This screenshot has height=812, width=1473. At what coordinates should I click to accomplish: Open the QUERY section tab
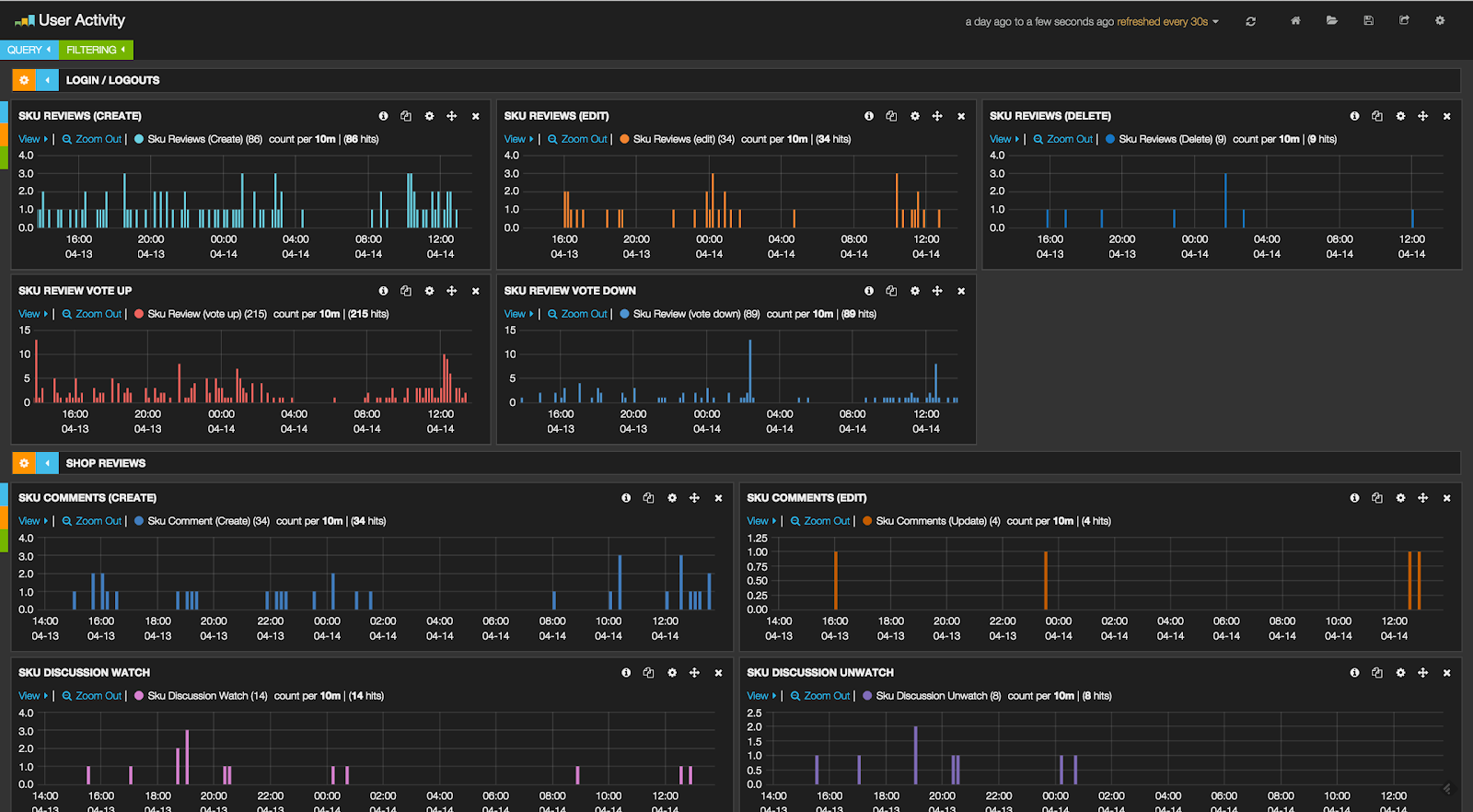(x=29, y=50)
